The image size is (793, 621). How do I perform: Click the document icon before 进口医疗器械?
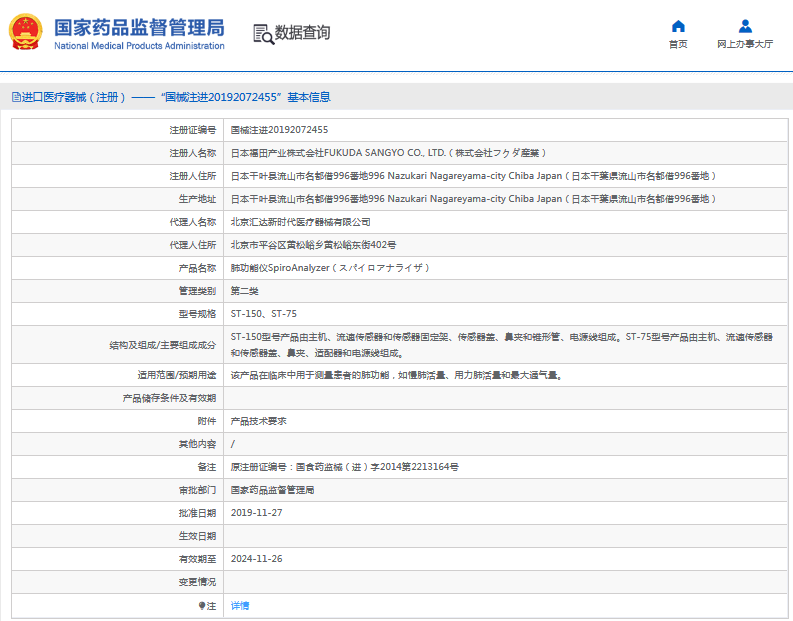point(15,97)
